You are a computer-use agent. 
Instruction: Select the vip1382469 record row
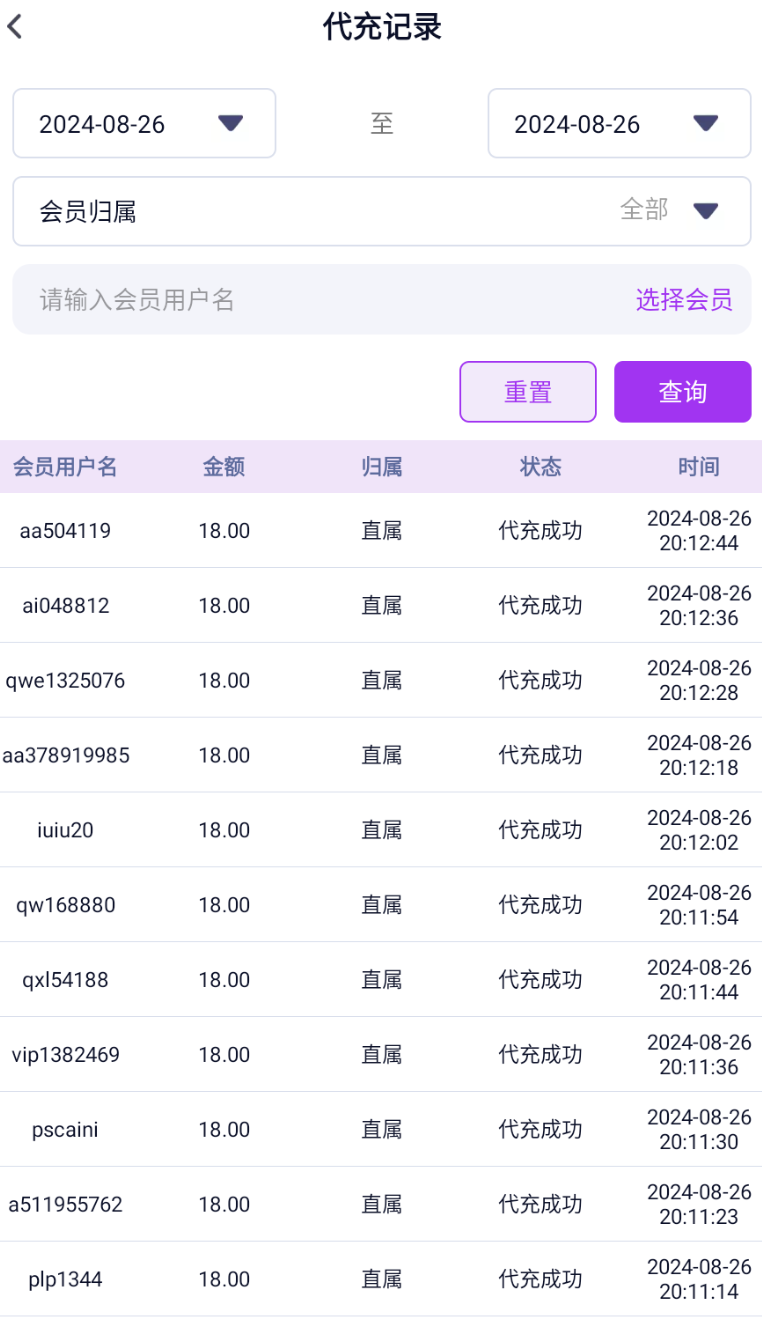pyautogui.click(x=66, y=1055)
